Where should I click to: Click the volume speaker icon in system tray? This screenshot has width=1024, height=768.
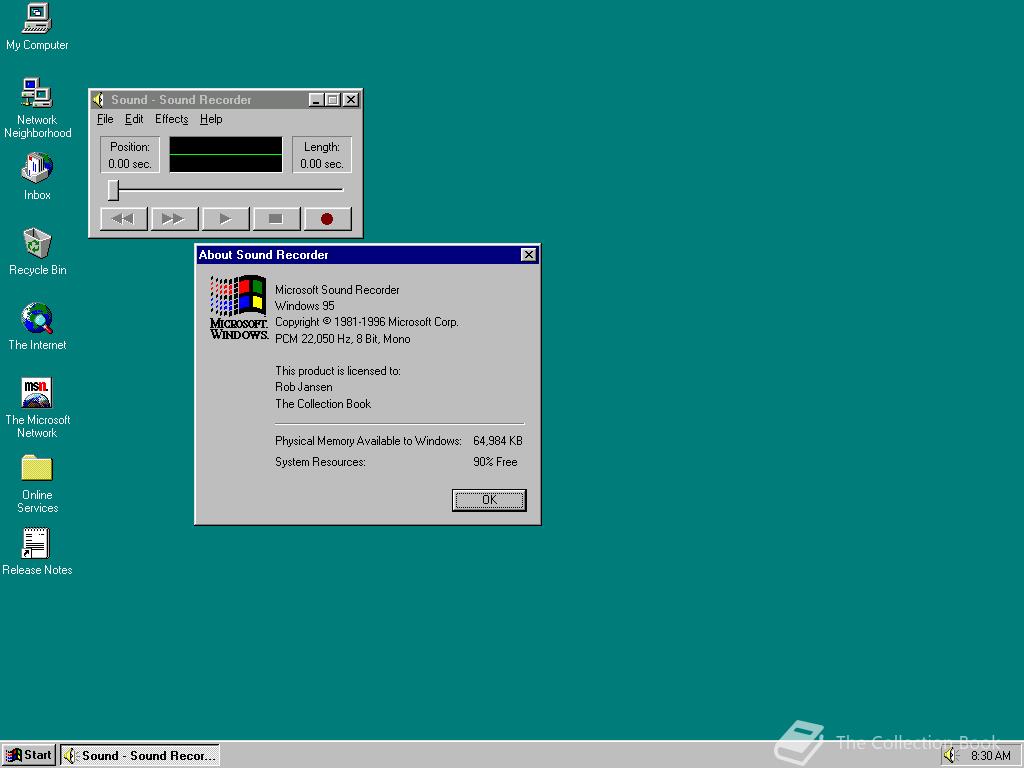951,756
